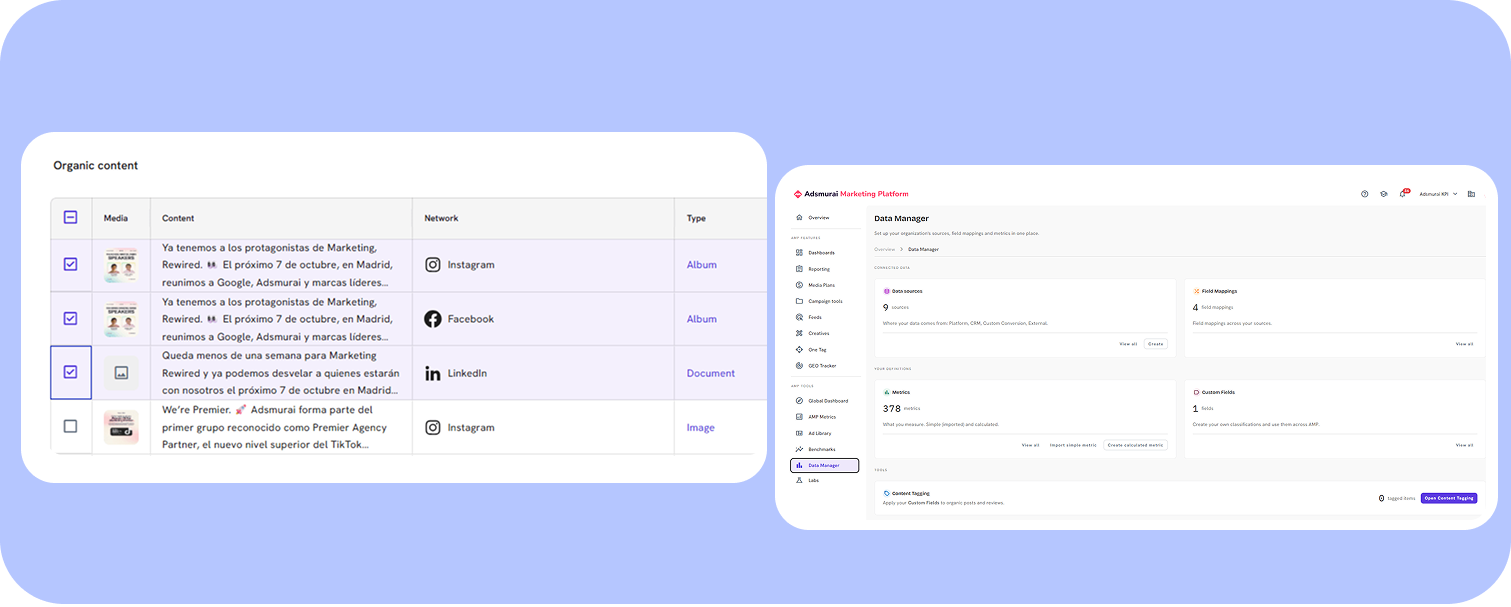Click the organization building icon in top bar
Screen dimensions: 1511x607
1471,194
